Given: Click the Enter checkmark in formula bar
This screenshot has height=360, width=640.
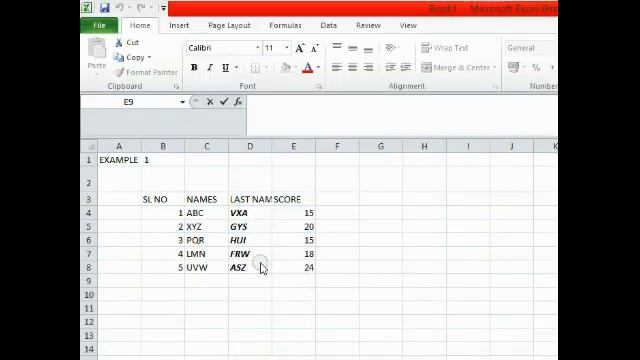Looking at the screenshot, I should pos(224,102).
